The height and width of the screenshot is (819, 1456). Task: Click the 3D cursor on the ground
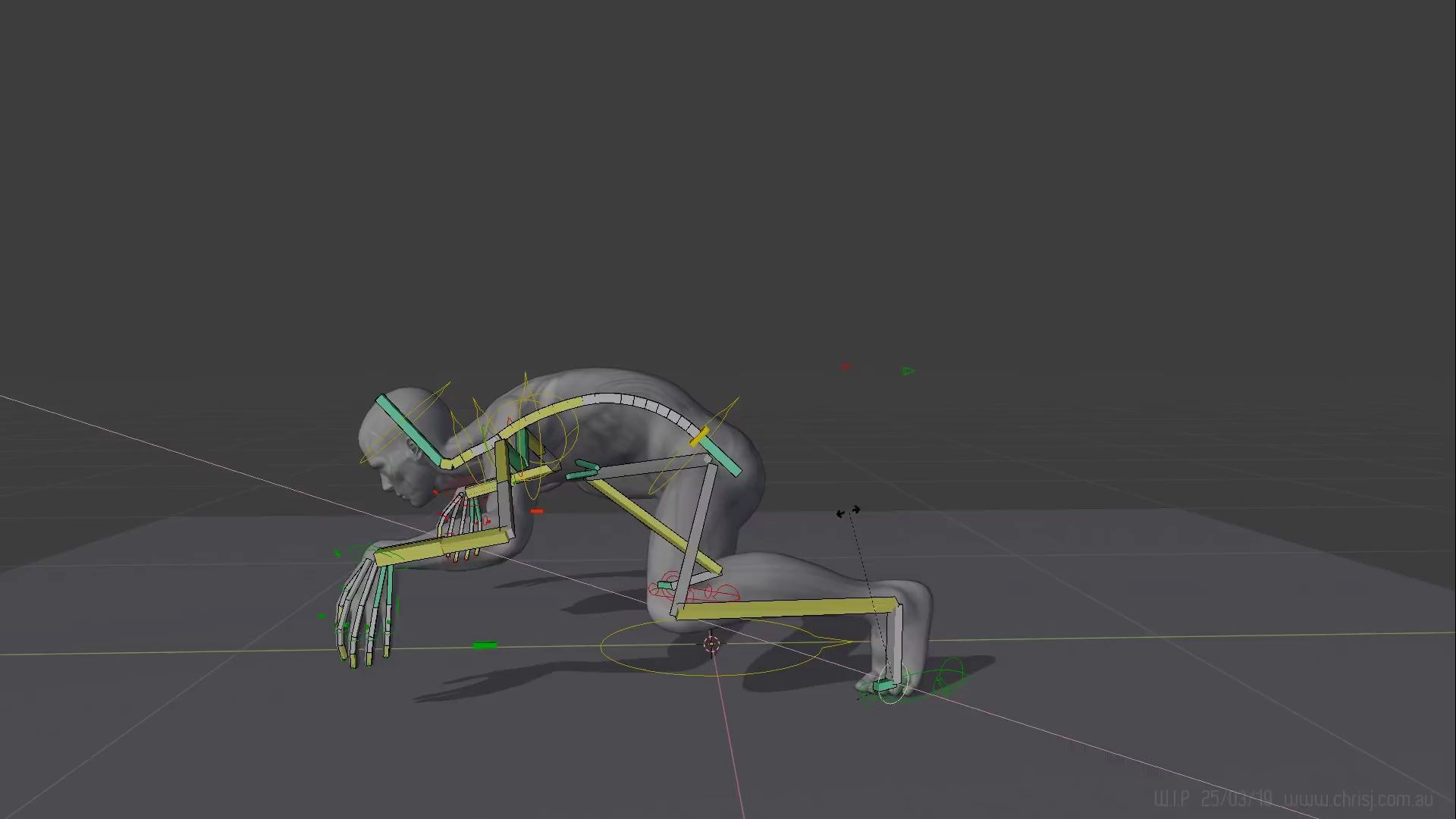click(x=711, y=645)
